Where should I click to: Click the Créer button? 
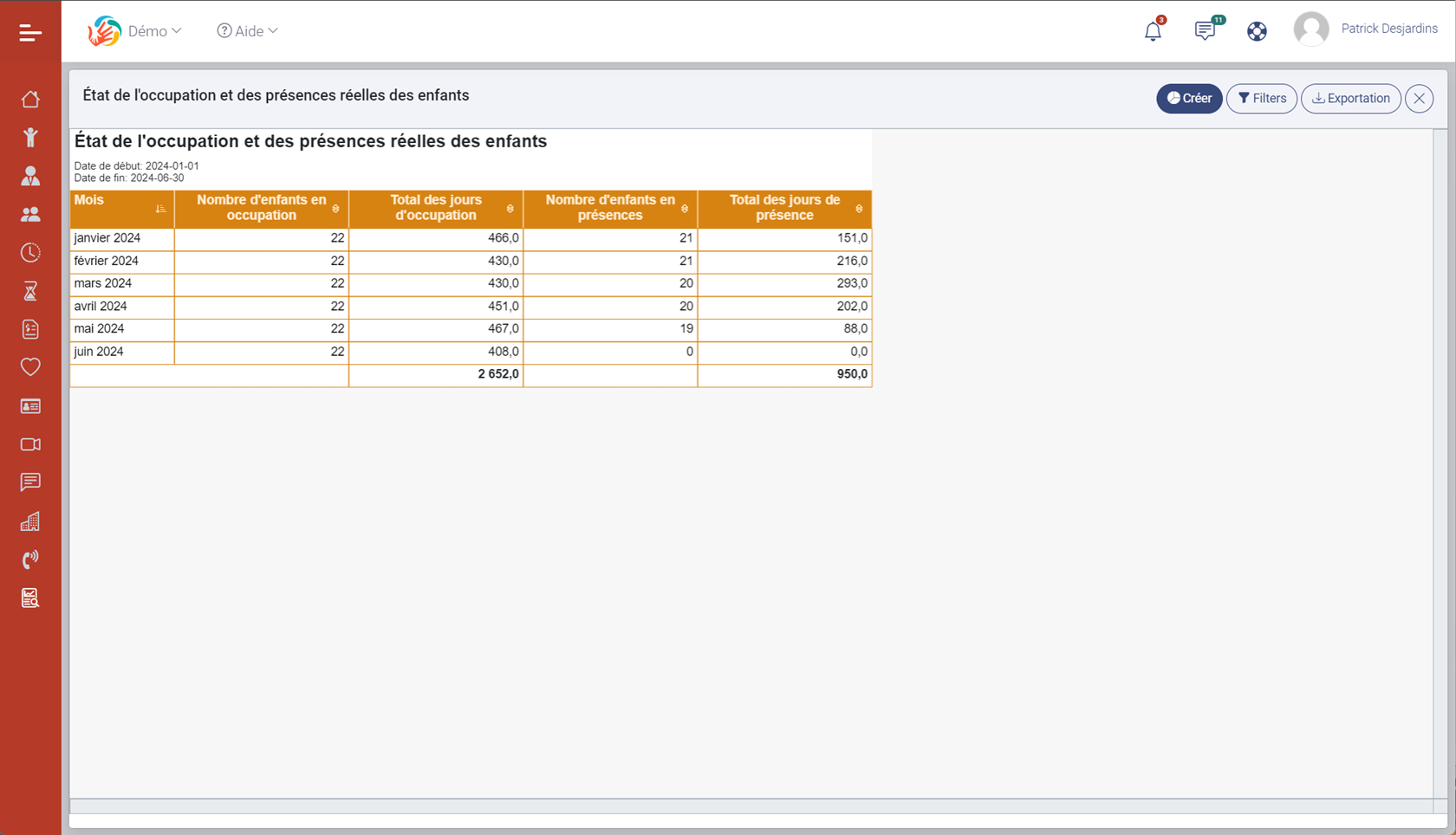[x=1189, y=99]
